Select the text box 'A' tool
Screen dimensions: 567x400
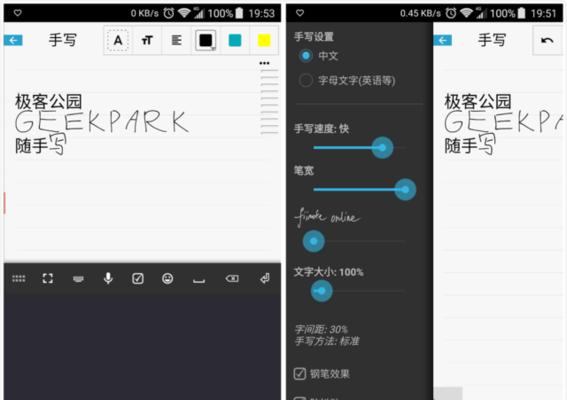118,40
